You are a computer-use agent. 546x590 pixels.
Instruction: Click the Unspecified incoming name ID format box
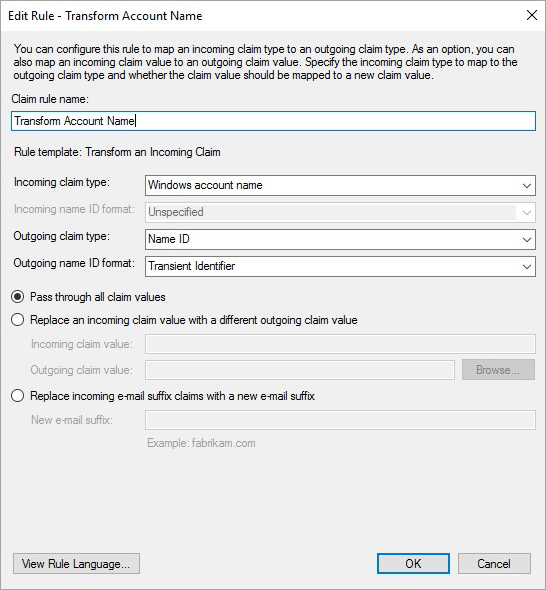pos(340,212)
